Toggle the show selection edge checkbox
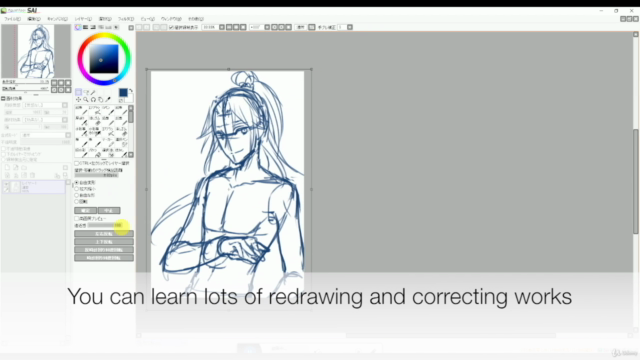Screen dimensions: 640x360 pos(171,27)
